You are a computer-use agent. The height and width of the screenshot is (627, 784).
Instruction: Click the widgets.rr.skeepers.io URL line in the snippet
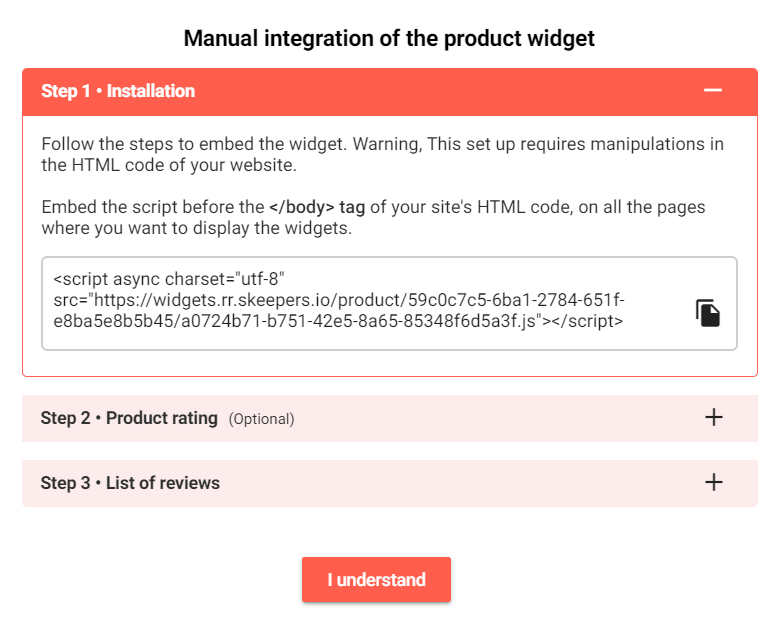click(339, 300)
